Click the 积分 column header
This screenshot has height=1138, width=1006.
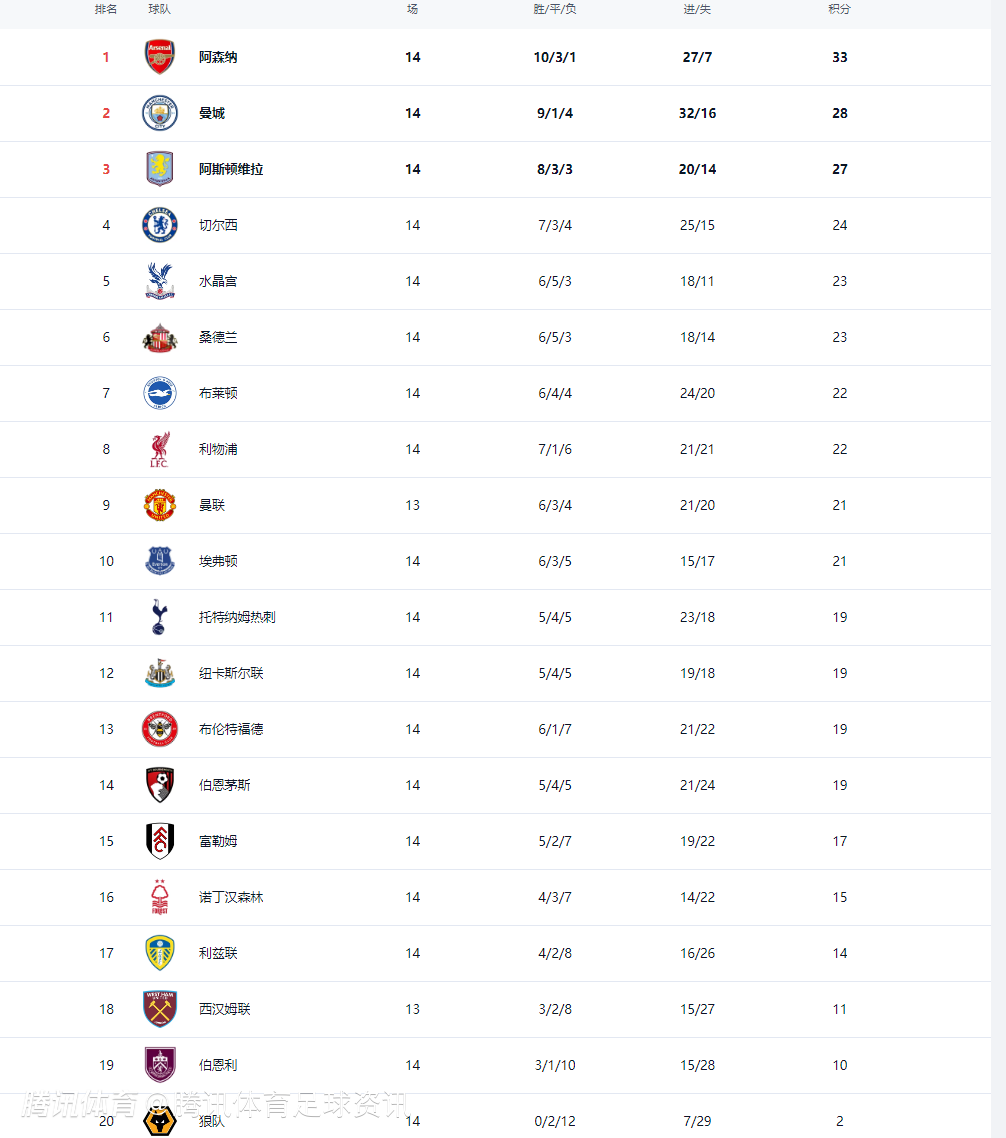pos(840,9)
